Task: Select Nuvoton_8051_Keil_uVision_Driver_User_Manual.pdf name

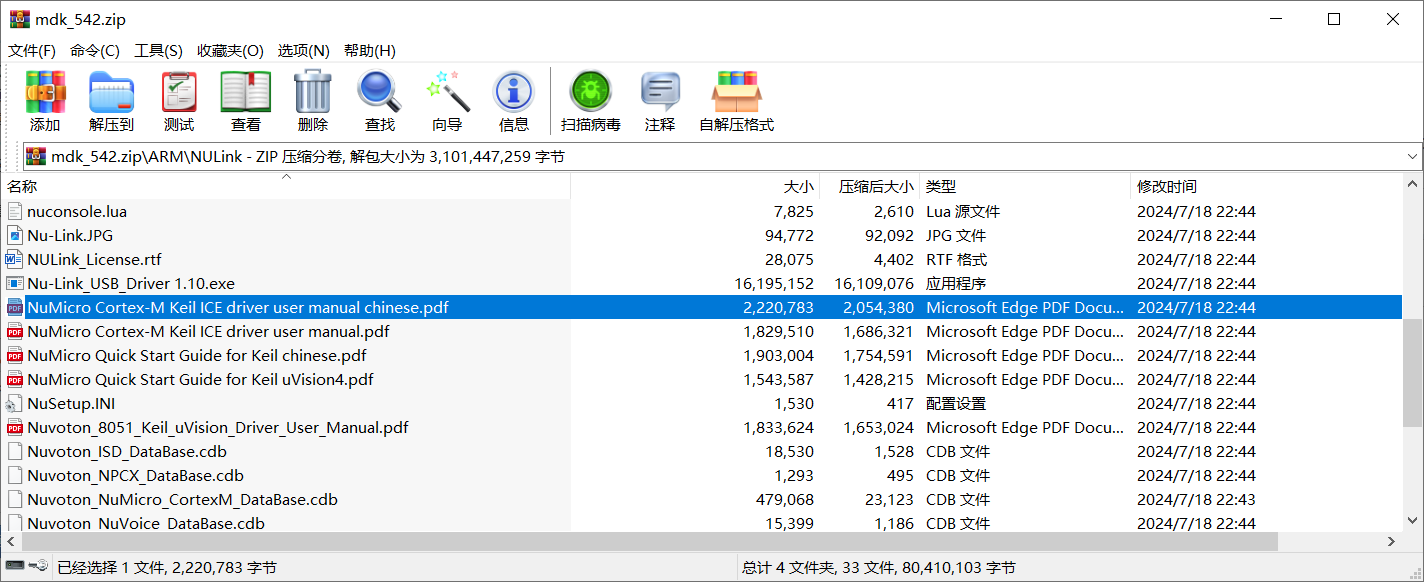Action: pyautogui.click(x=218, y=427)
